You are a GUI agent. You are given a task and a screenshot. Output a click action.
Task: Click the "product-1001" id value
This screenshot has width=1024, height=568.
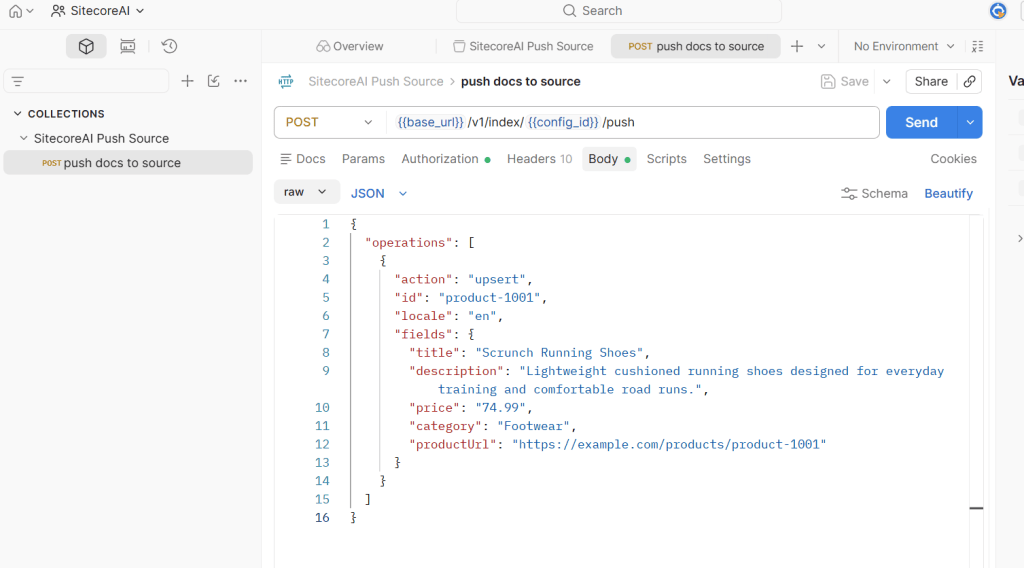[490, 297]
